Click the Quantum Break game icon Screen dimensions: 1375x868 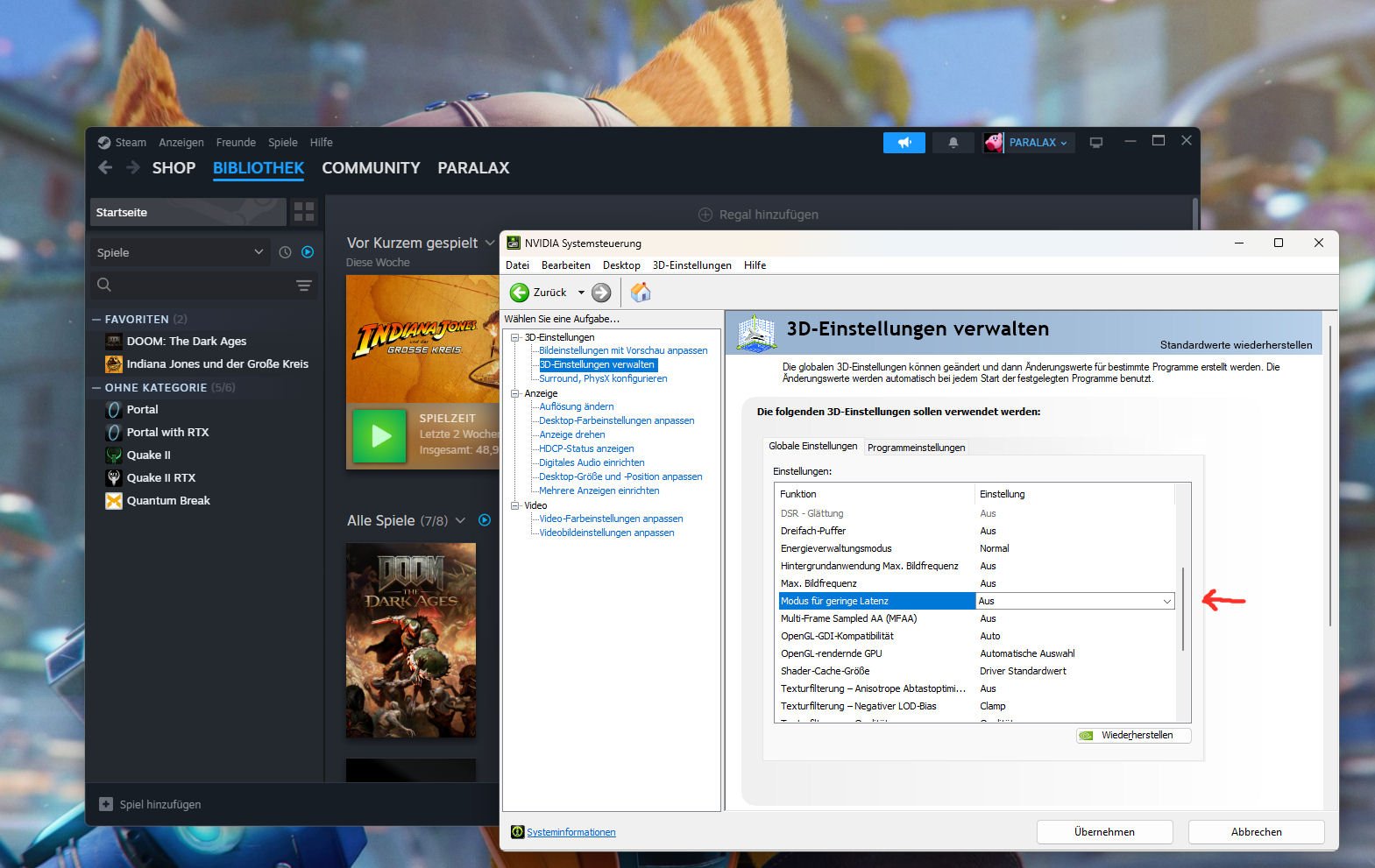[114, 501]
